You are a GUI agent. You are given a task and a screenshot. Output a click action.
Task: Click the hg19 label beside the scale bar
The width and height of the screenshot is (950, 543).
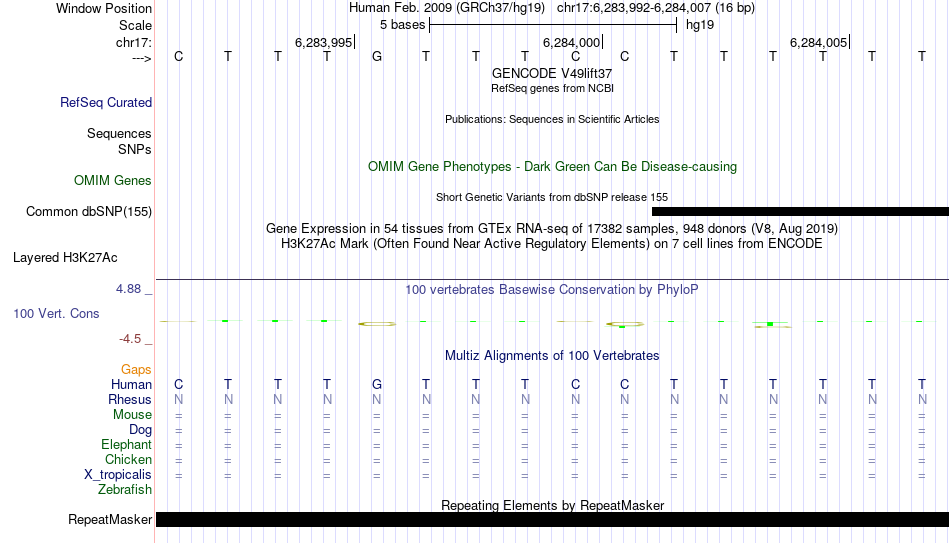tap(700, 25)
